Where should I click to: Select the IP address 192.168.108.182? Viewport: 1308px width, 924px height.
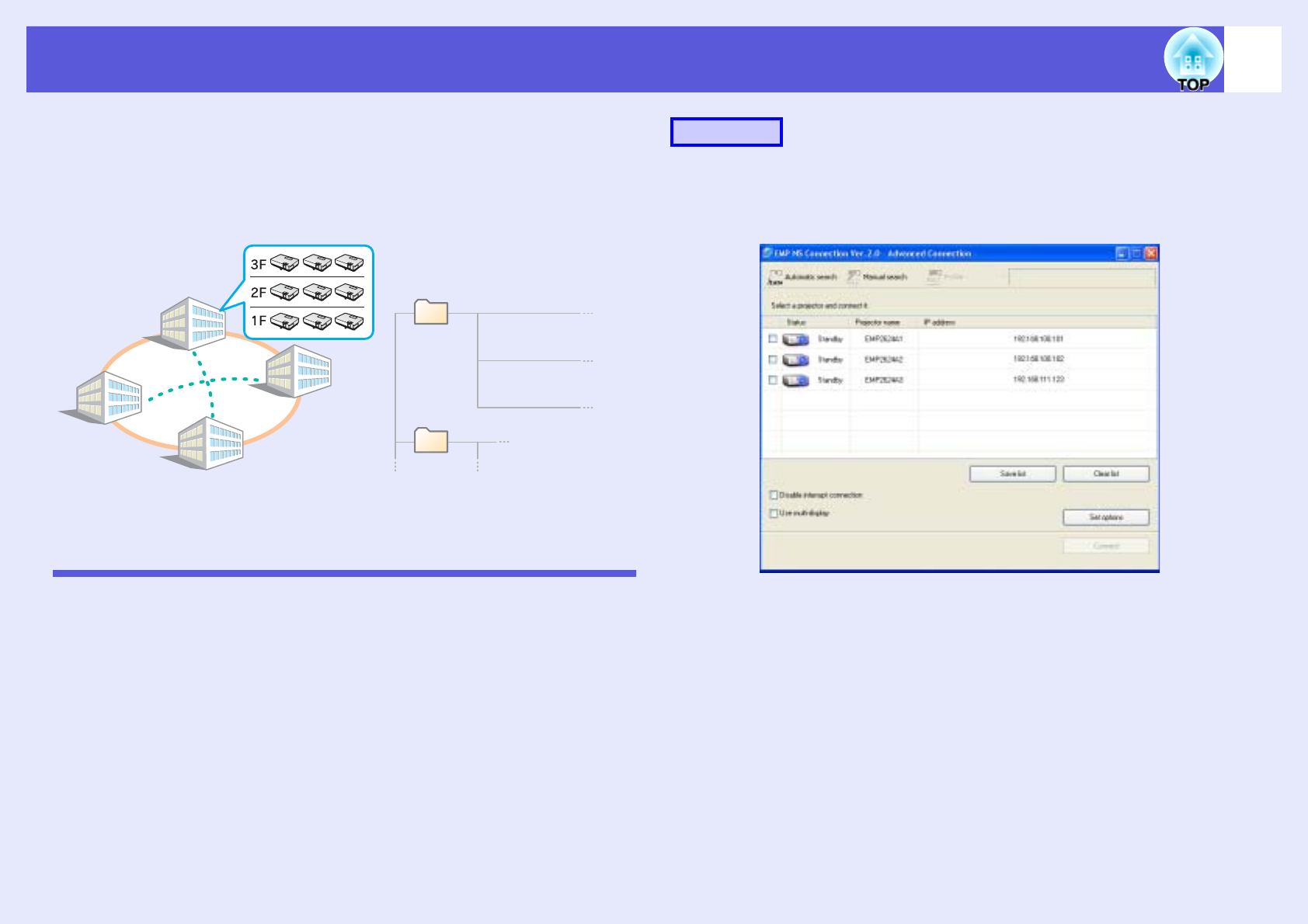click(1038, 360)
